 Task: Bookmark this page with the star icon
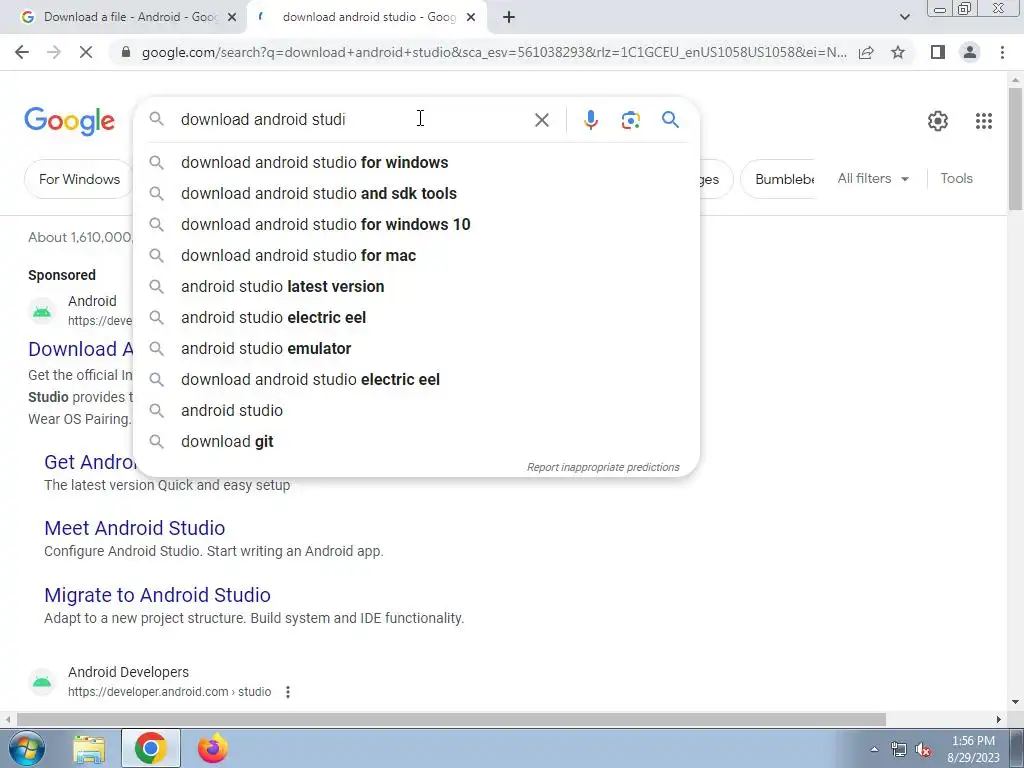[x=898, y=52]
